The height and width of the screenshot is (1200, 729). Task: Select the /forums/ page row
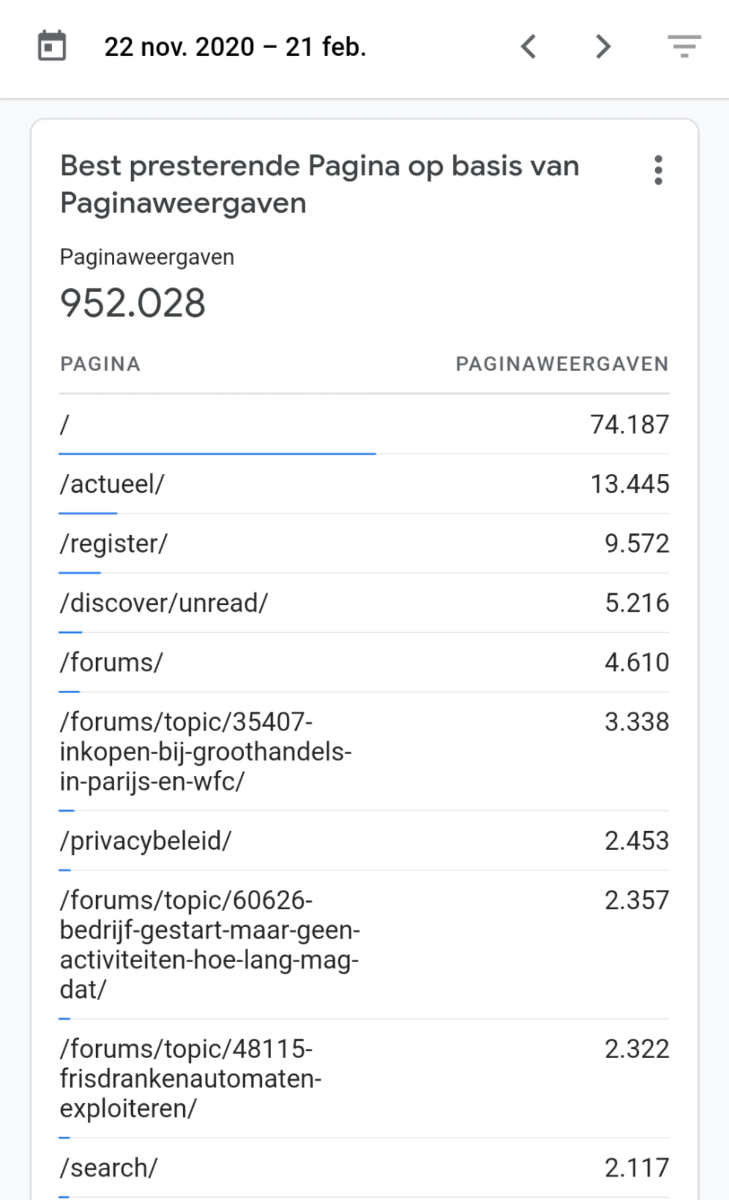(x=364, y=662)
